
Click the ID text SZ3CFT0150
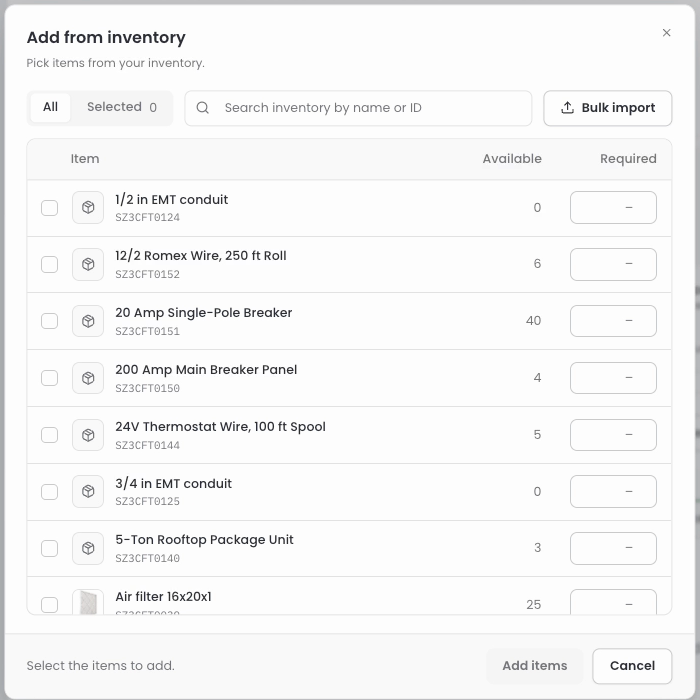point(147,388)
